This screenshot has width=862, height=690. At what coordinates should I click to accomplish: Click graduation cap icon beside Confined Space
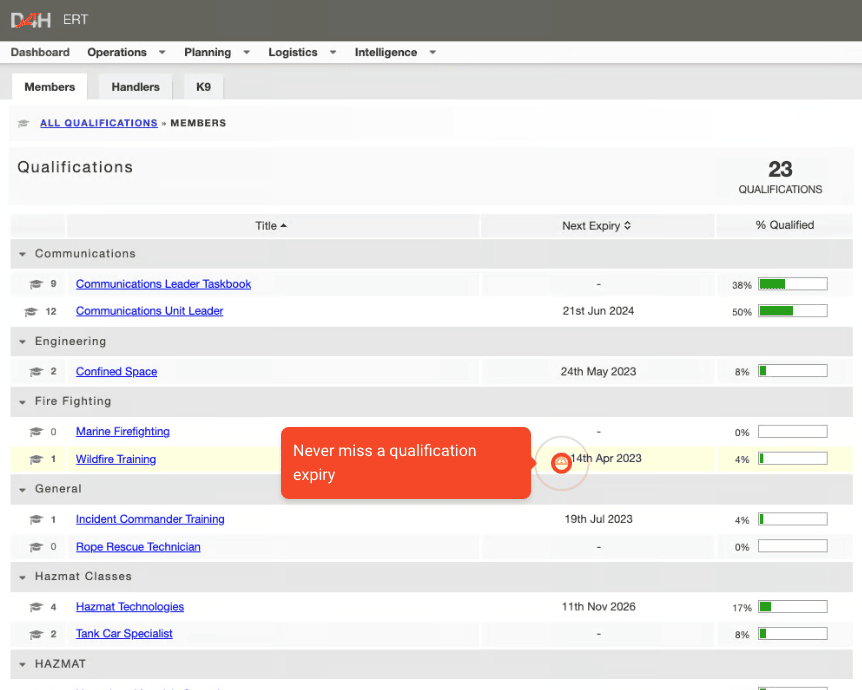point(36,372)
